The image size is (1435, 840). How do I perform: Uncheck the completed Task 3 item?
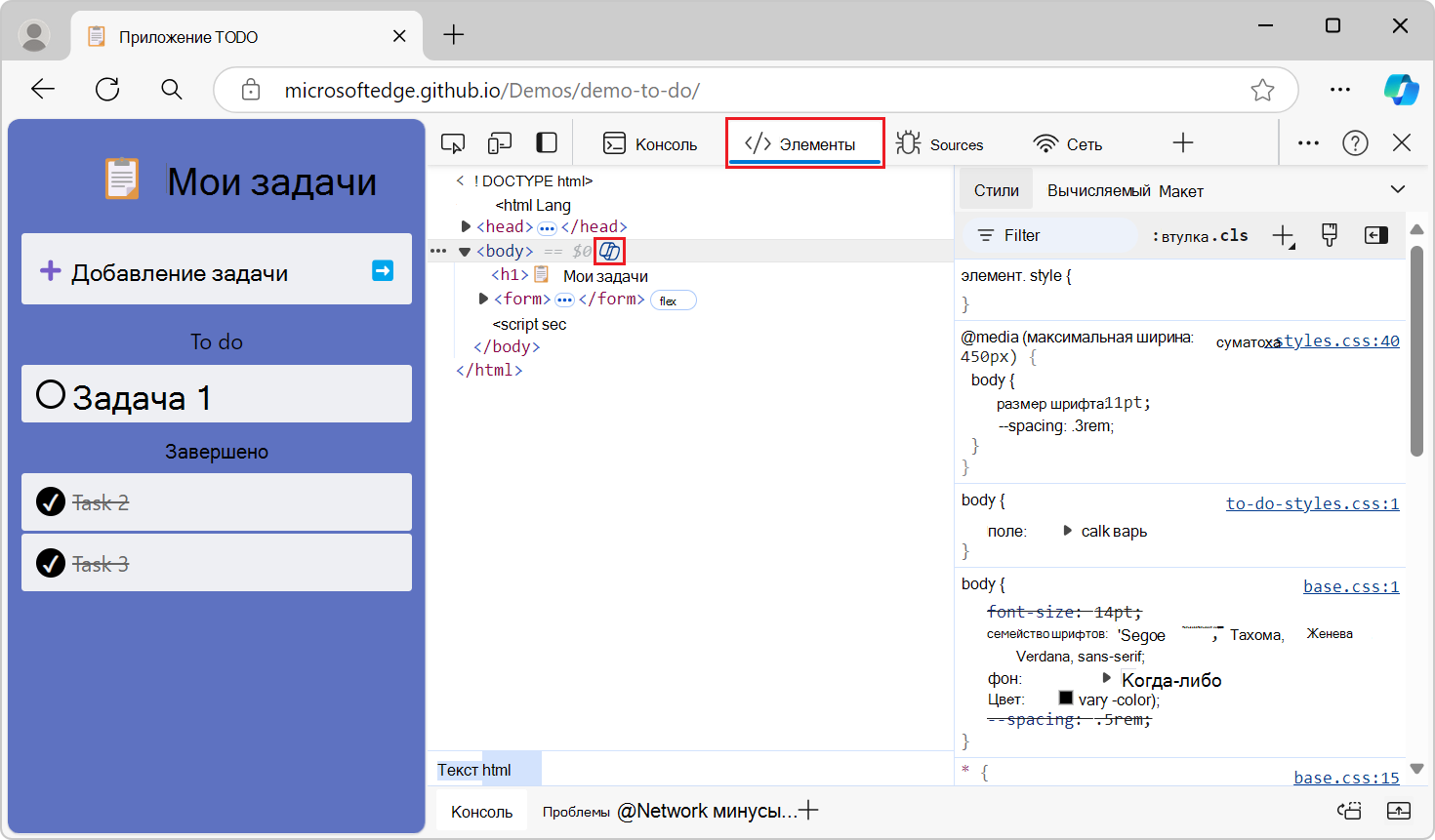click(x=51, y=563)
